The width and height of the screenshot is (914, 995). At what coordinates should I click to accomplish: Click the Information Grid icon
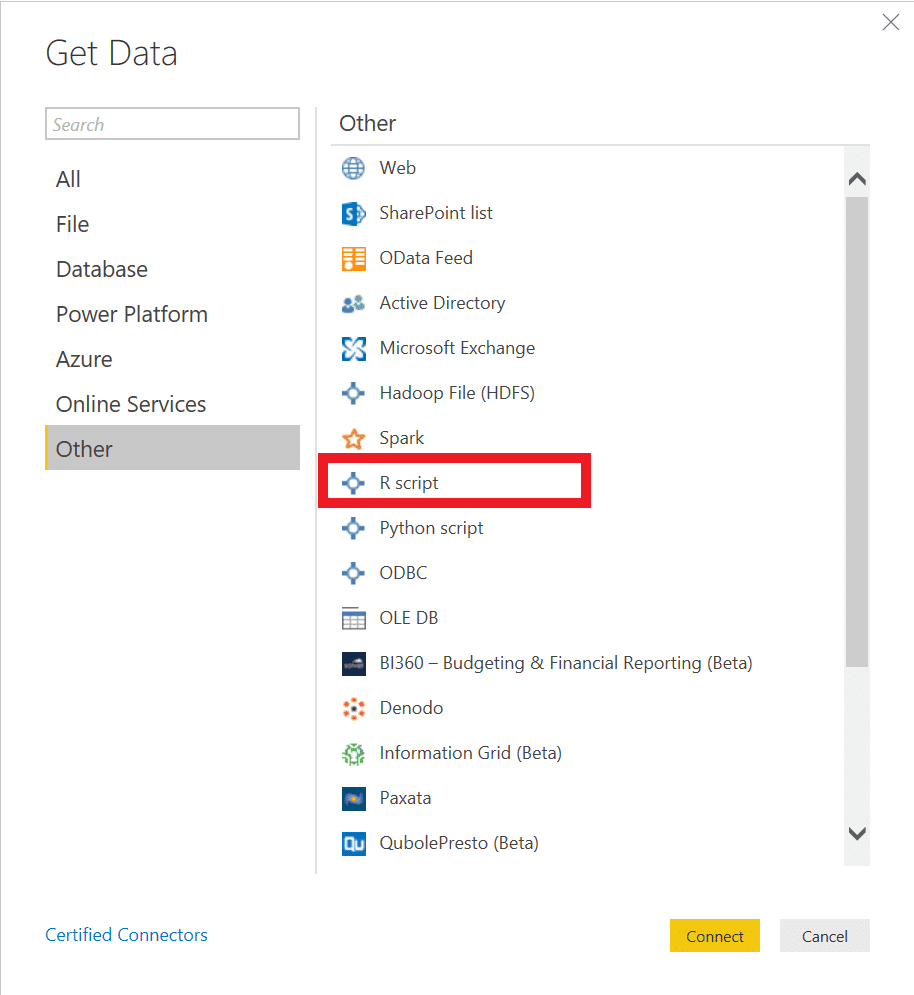(354, 754)
